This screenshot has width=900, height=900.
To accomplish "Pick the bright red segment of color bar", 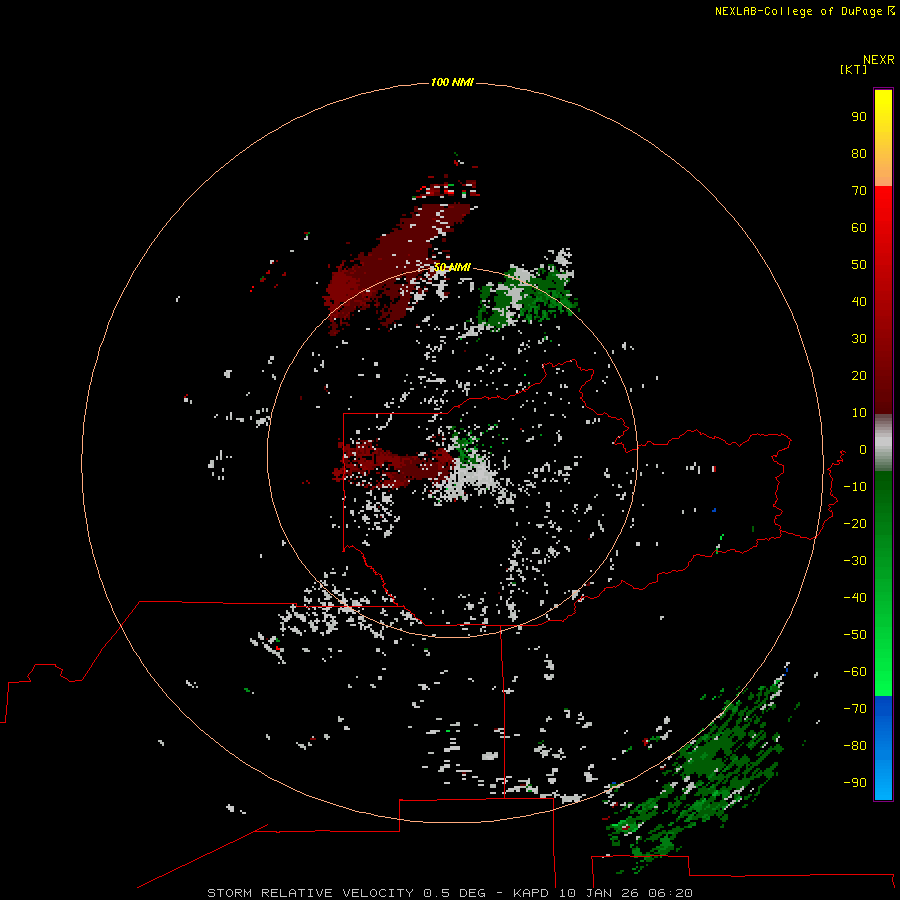I will [883, 230].
